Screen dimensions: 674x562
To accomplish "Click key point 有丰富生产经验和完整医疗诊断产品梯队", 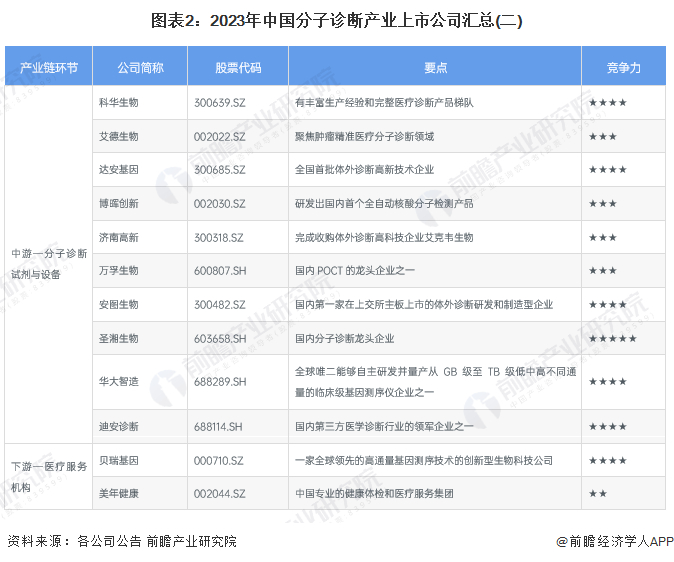I will click(x=384, y=103).
